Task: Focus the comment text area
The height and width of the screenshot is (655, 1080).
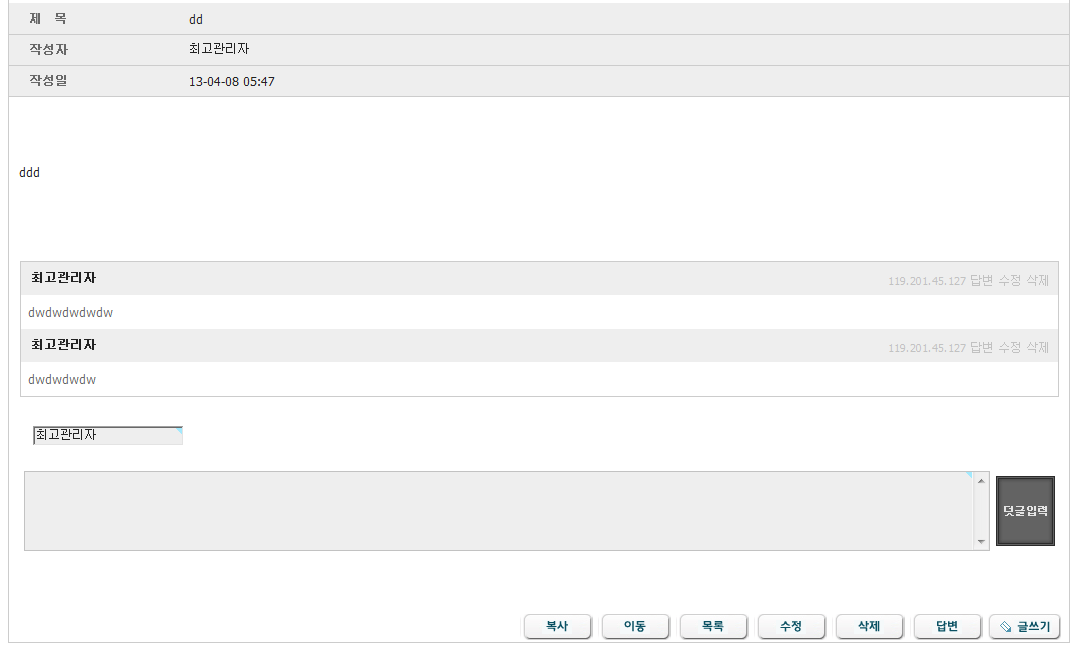Action: [498, 511]
